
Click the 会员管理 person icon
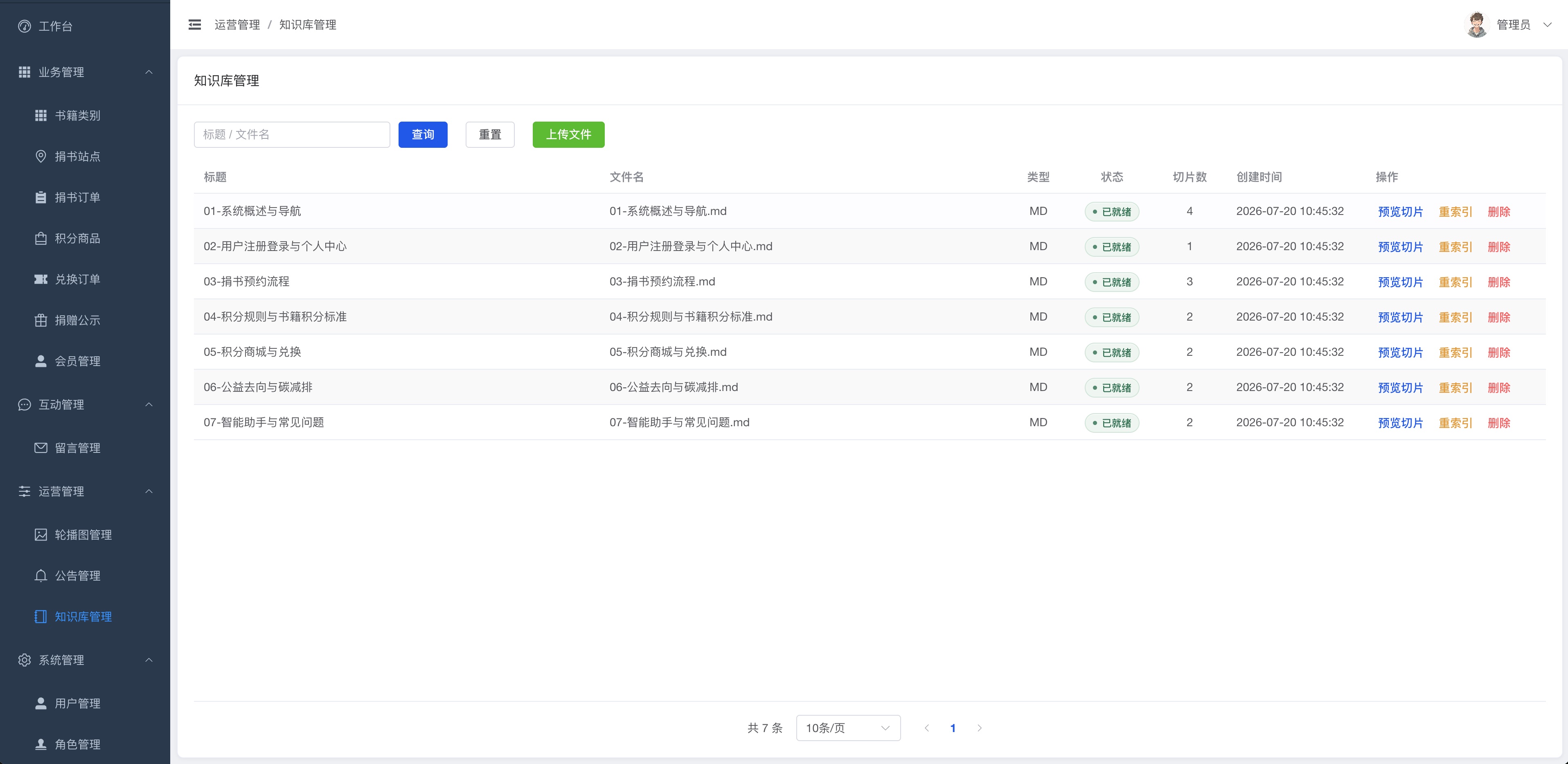click(41, 361)
